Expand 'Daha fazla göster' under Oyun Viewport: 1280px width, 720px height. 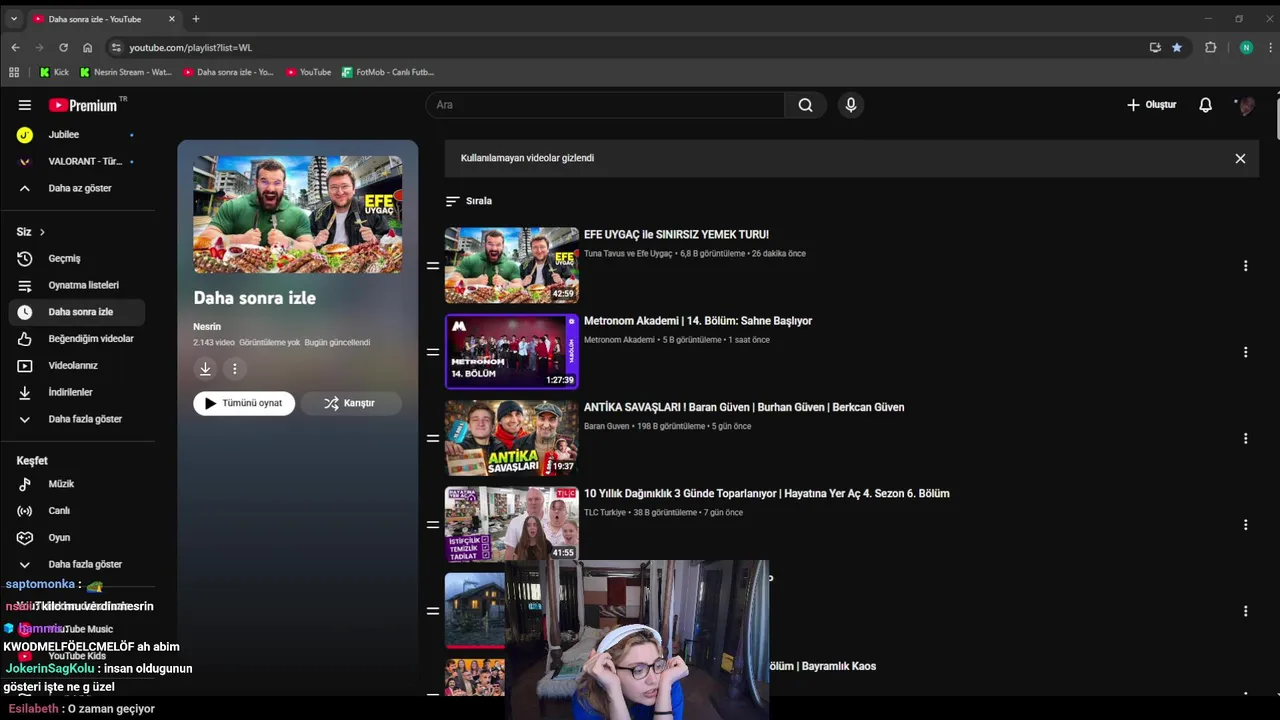[76, 564]
